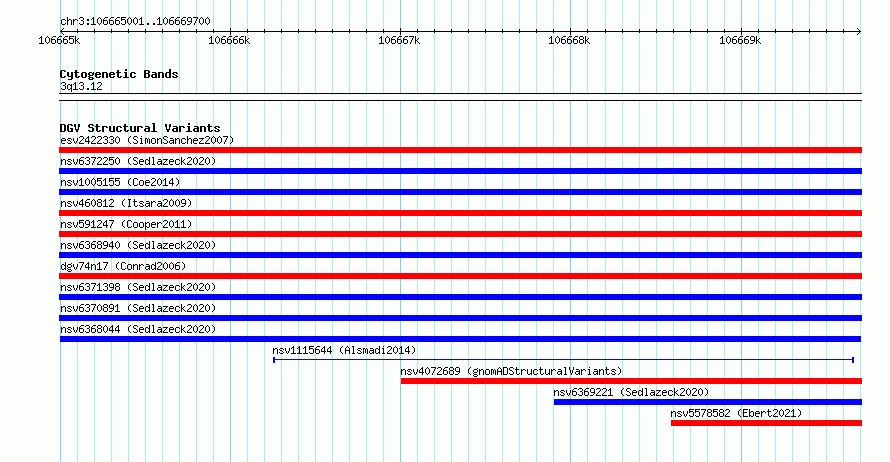Screen dimensions: 890x462
Task: Open the nsv1115644 (Alsmadi2014) label
Action: click(344, 350)
